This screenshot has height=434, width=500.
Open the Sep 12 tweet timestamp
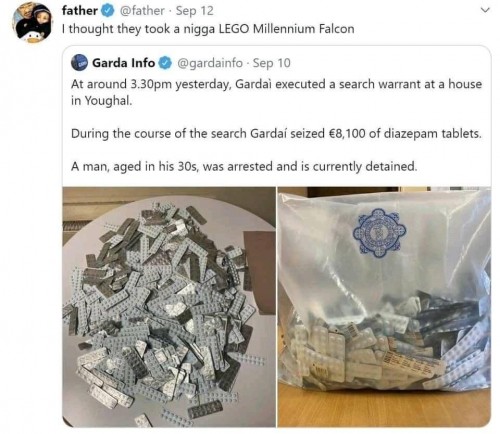coord(194,11)
